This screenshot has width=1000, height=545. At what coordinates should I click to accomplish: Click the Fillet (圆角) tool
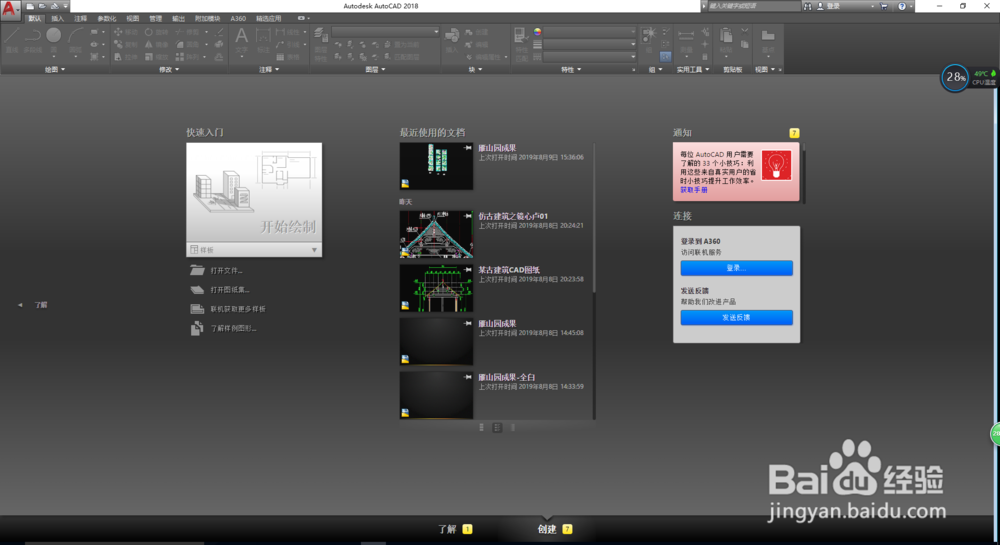point(187,45)
